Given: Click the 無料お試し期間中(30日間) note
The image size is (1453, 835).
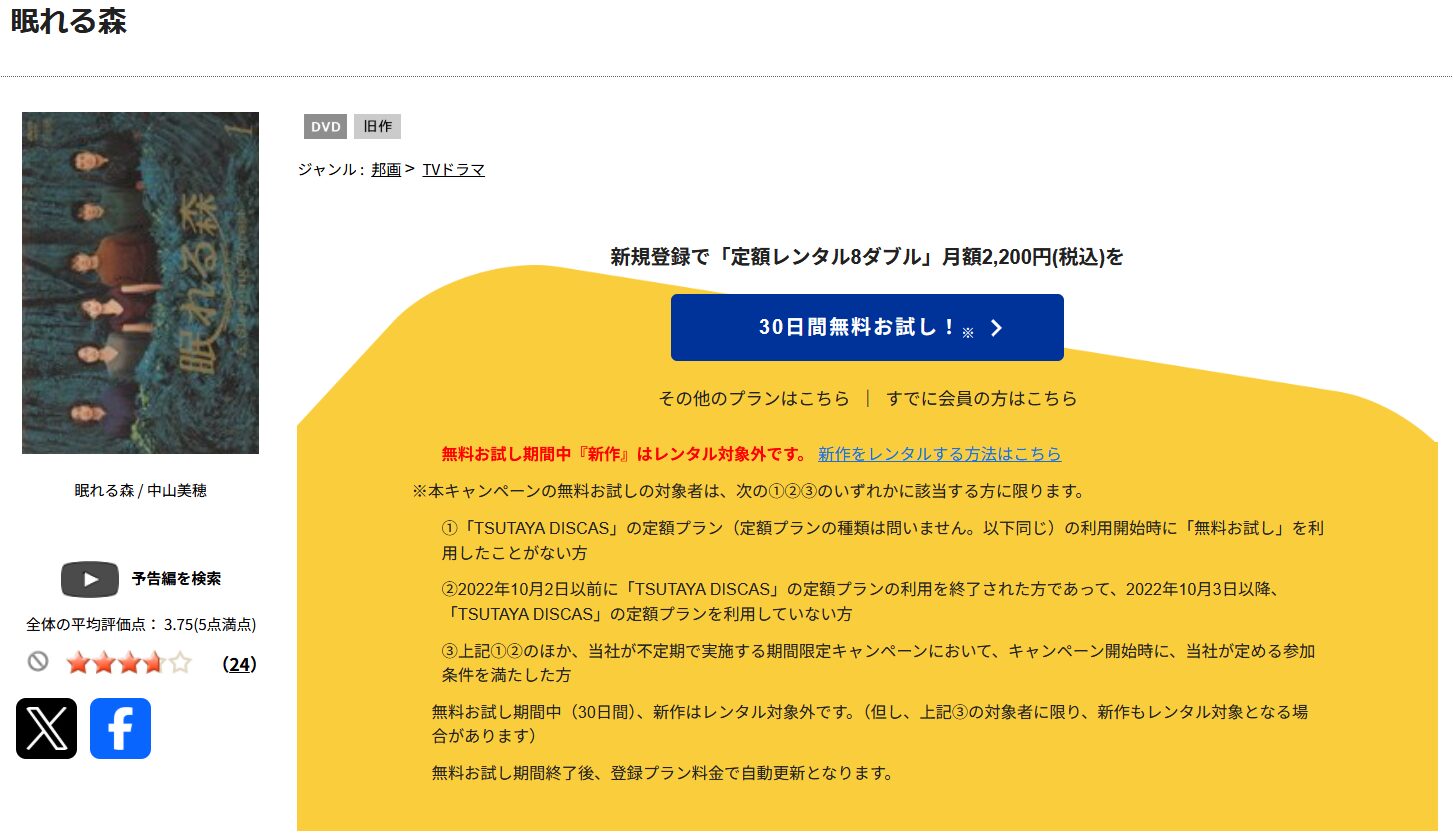Looking at the screenshot, I should 870,724.
